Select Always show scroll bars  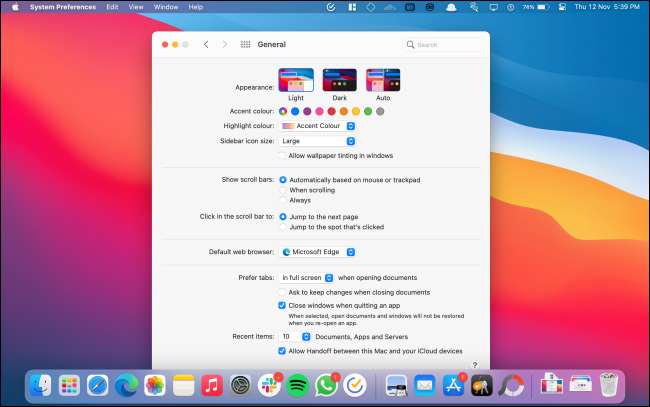click(283, 200)
